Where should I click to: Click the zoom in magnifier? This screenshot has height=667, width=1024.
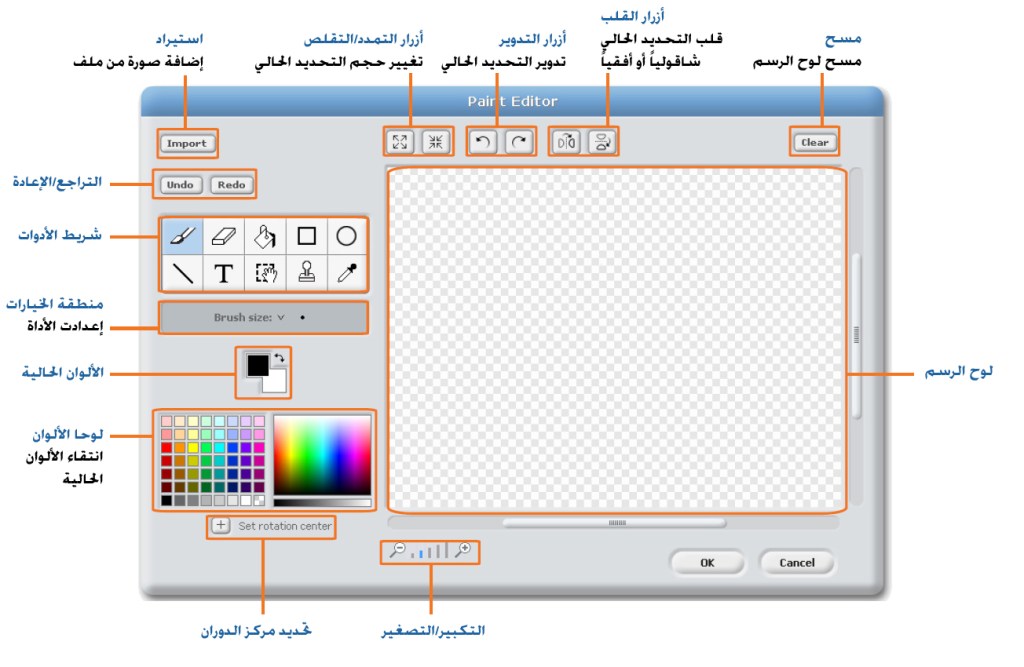(462, 550)
